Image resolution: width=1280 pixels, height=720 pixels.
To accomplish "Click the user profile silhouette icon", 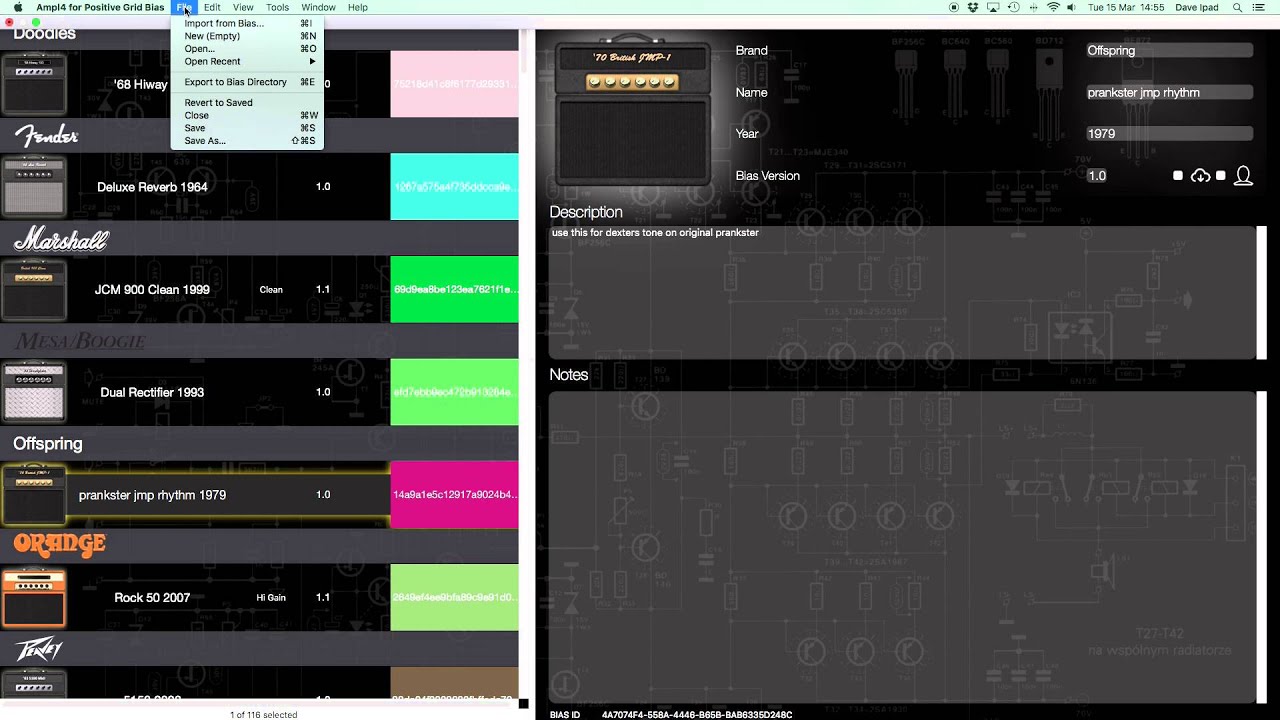I will (x=1243, y=176).
